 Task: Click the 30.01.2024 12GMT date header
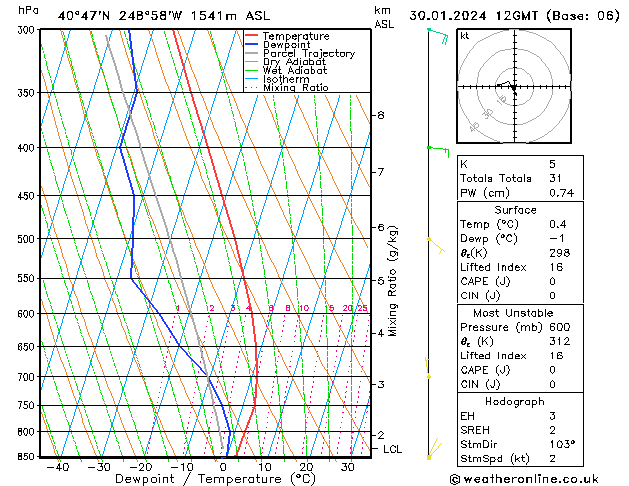tap(474, 16)
